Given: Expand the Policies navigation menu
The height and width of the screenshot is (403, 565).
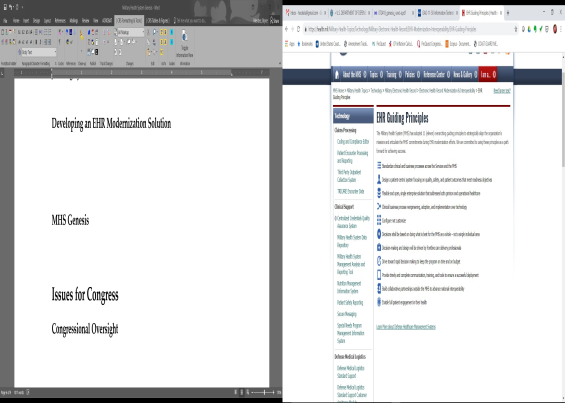Looking at the screenshot, I should tap(412, 75).
